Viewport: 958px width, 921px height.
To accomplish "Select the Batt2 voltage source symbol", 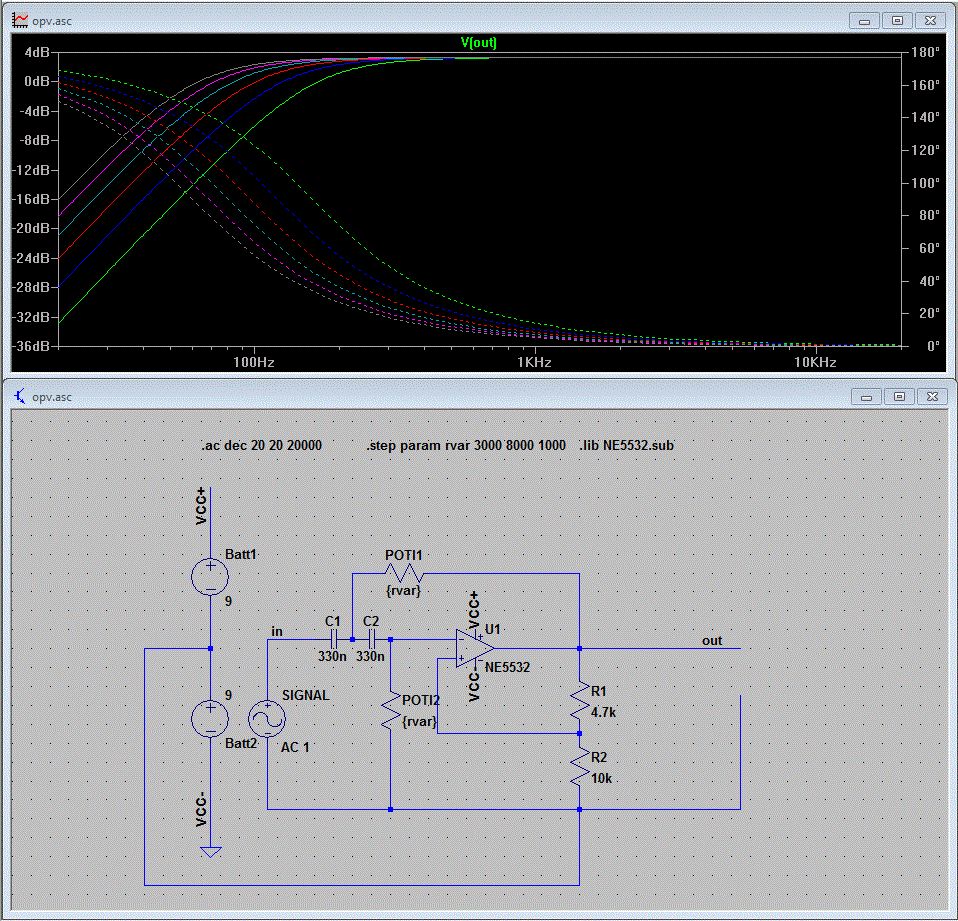I will click(x=210, y=718).
